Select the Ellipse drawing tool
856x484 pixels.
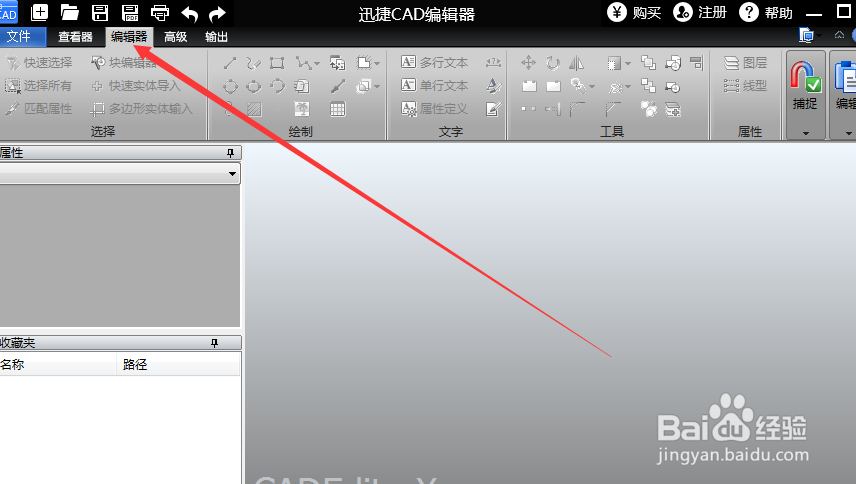coord(254,86)
